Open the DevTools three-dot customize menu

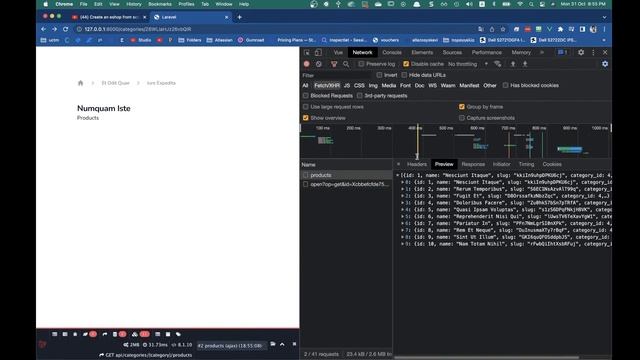(593, 52)
